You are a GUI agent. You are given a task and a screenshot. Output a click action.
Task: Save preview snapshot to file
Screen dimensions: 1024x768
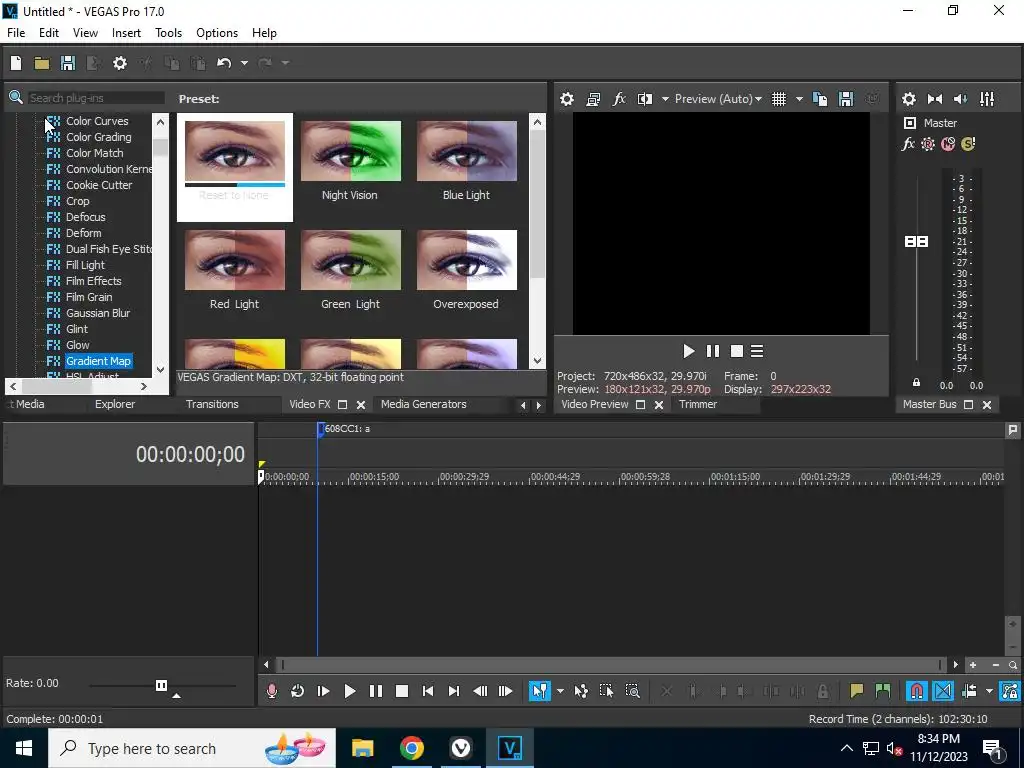point(846,99)
